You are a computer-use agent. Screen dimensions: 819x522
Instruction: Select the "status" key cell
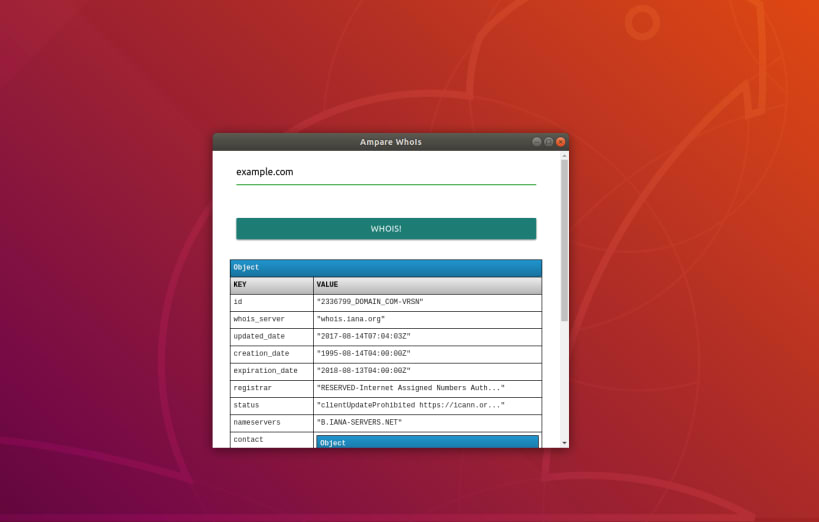[x=272, y=405]
